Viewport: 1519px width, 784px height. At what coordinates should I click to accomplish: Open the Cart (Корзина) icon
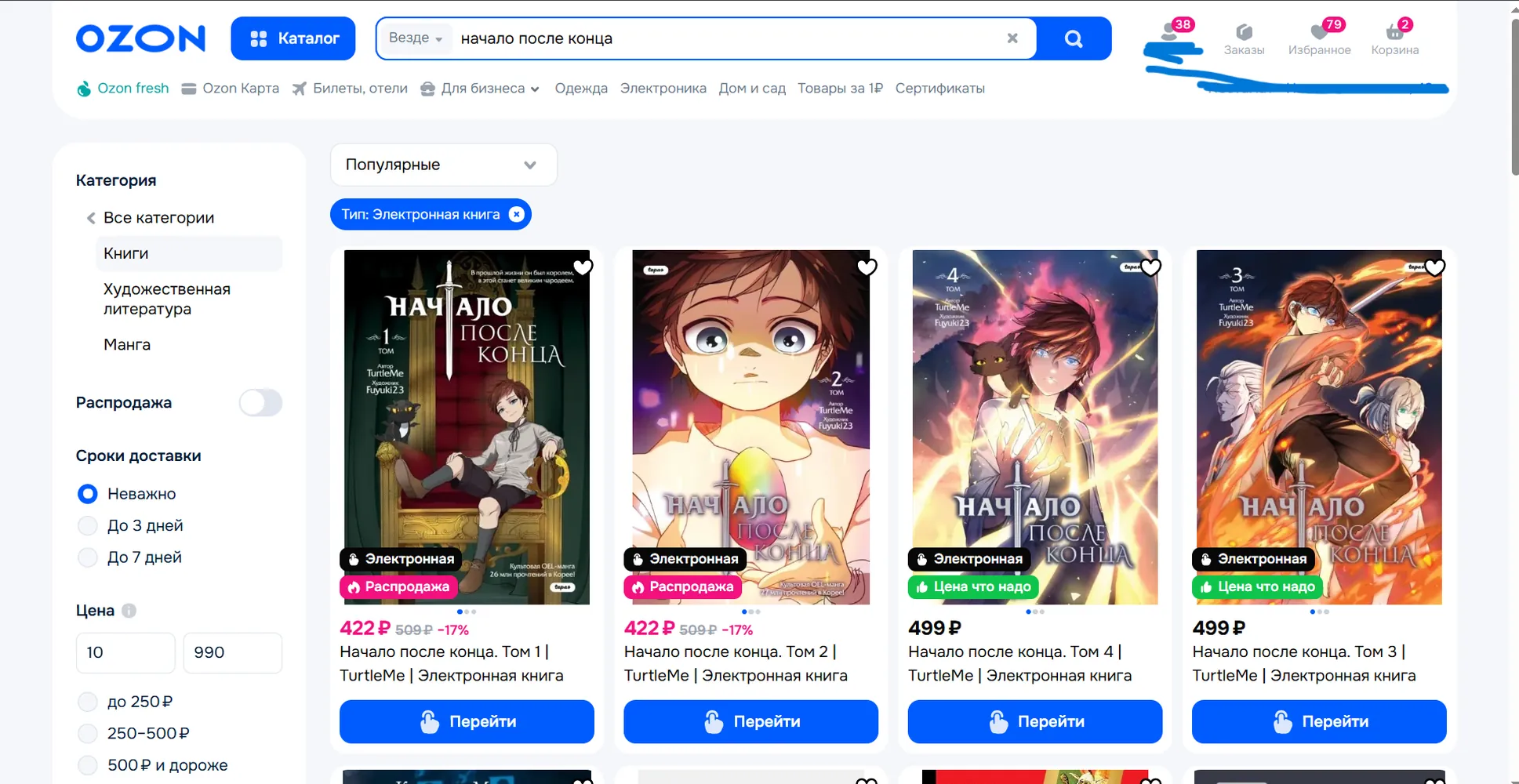pos(1395,39)
